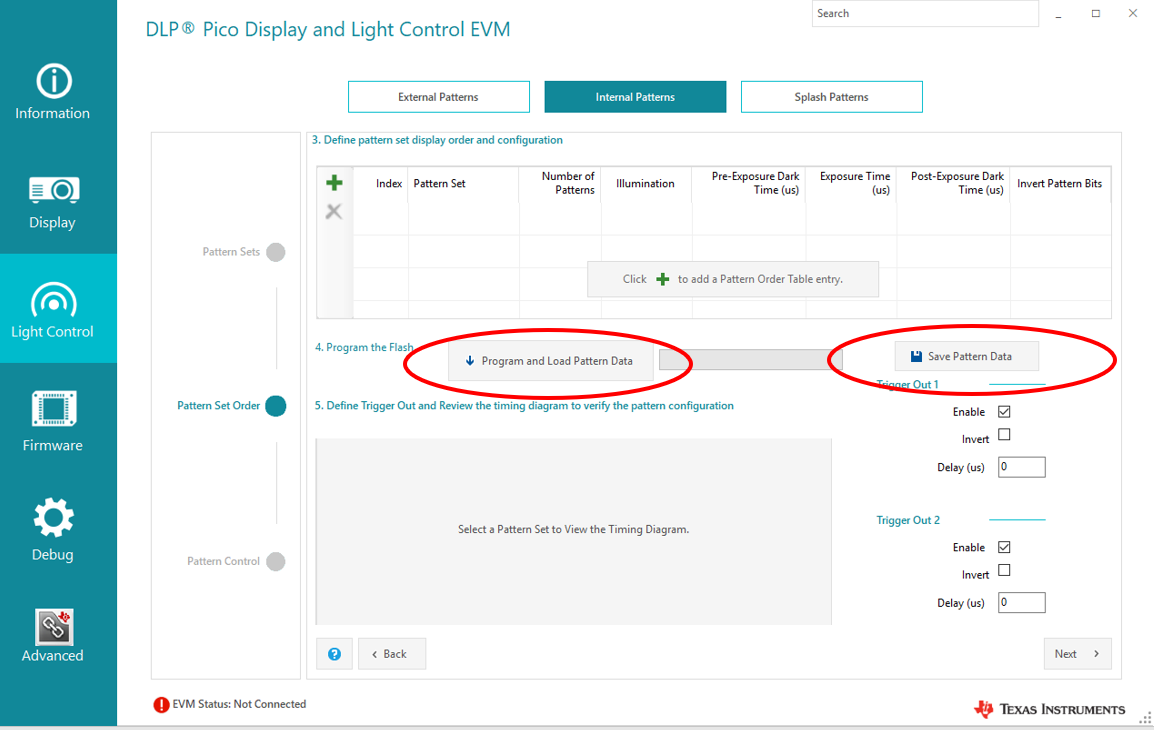Focus the Trigger Out 1 Delay field
The width and height of the screenshot is (1154, 730).
pyautogui.click(x=1022, y=467)
